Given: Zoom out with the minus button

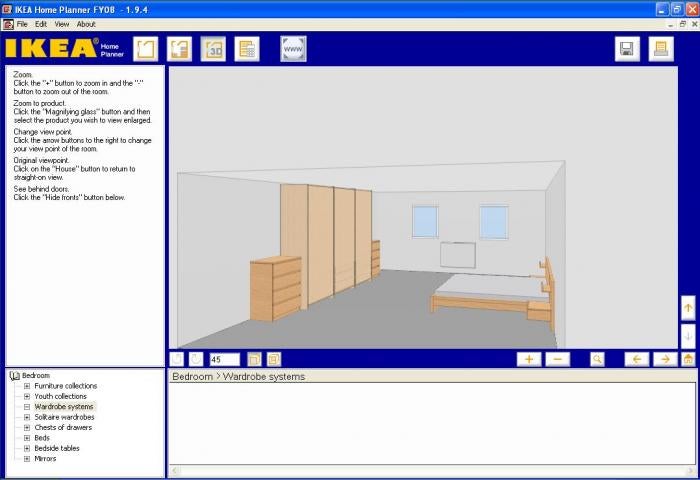Looking at the screenshot, I should [x=558, y=359].
